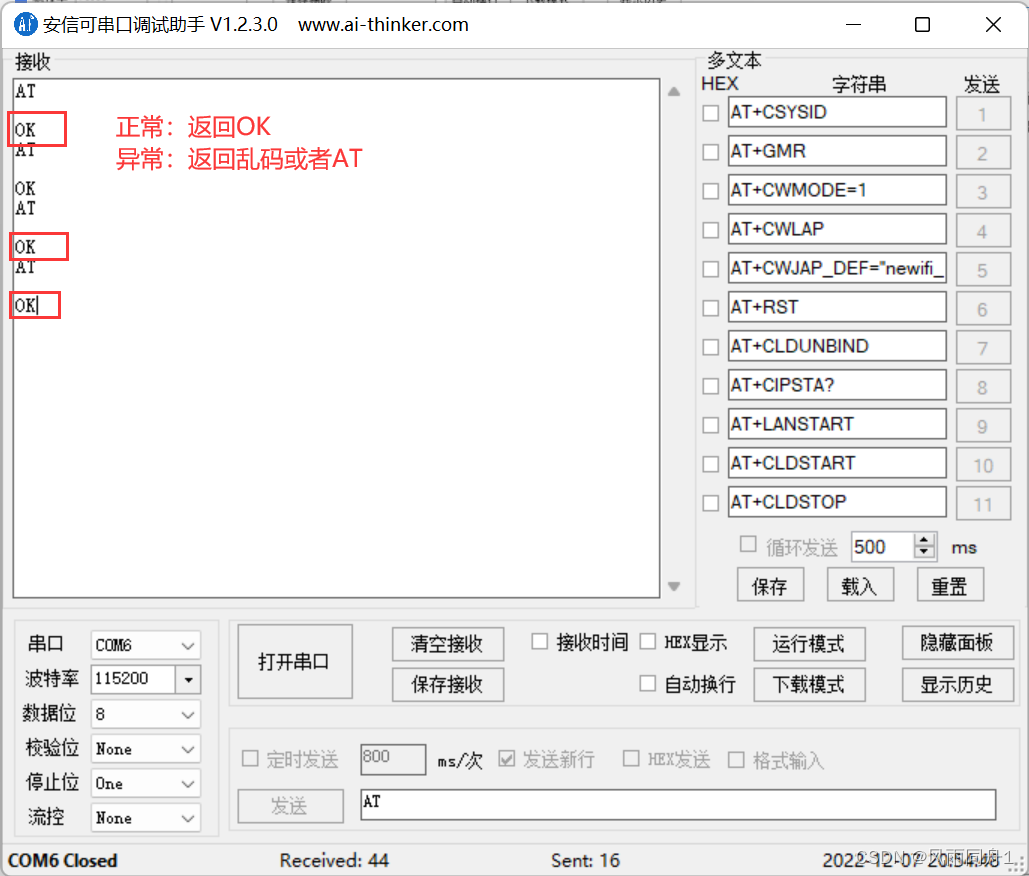Switch to 运行模式 run mode
1029x876 pixels.
(x=809, y=644)
